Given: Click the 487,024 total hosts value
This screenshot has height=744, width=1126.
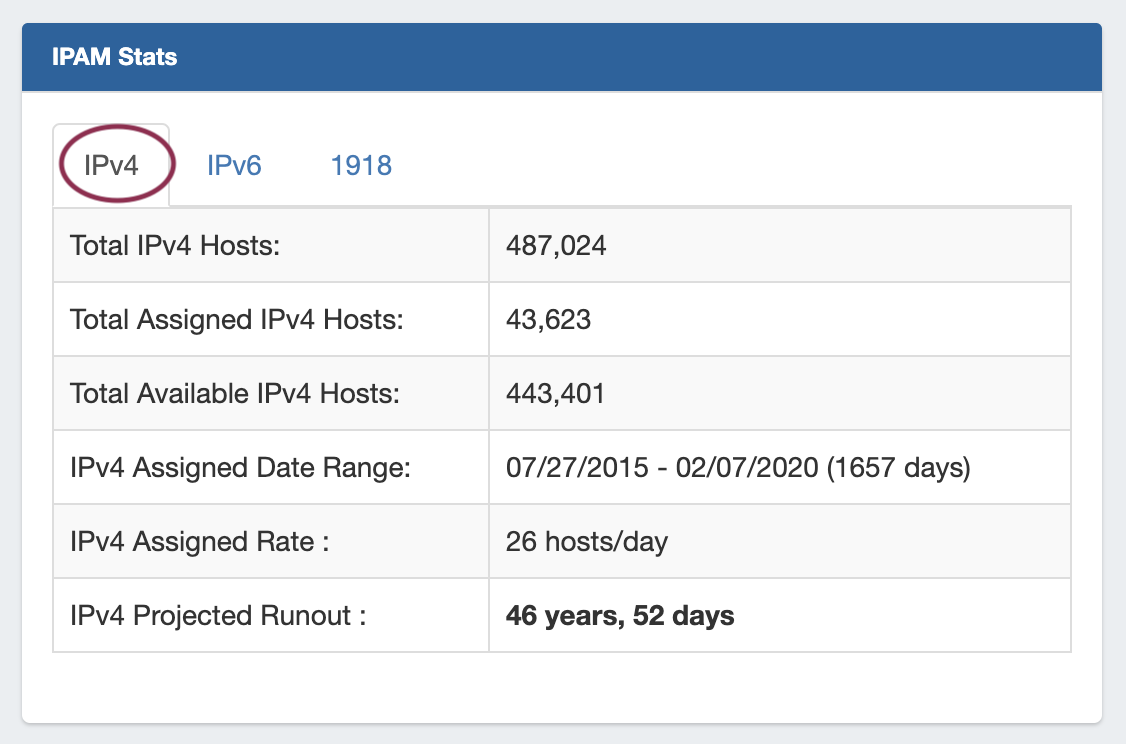Looking at the screenshot, I should point(556,245).
